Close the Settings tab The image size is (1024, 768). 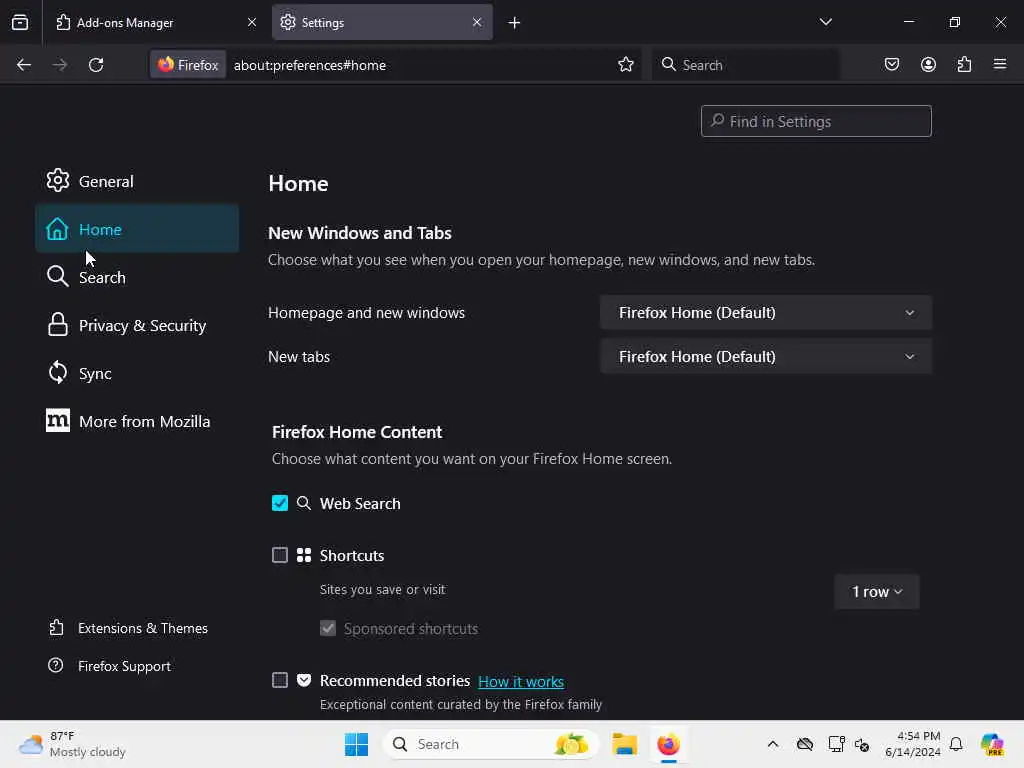[x=477, y=22]
